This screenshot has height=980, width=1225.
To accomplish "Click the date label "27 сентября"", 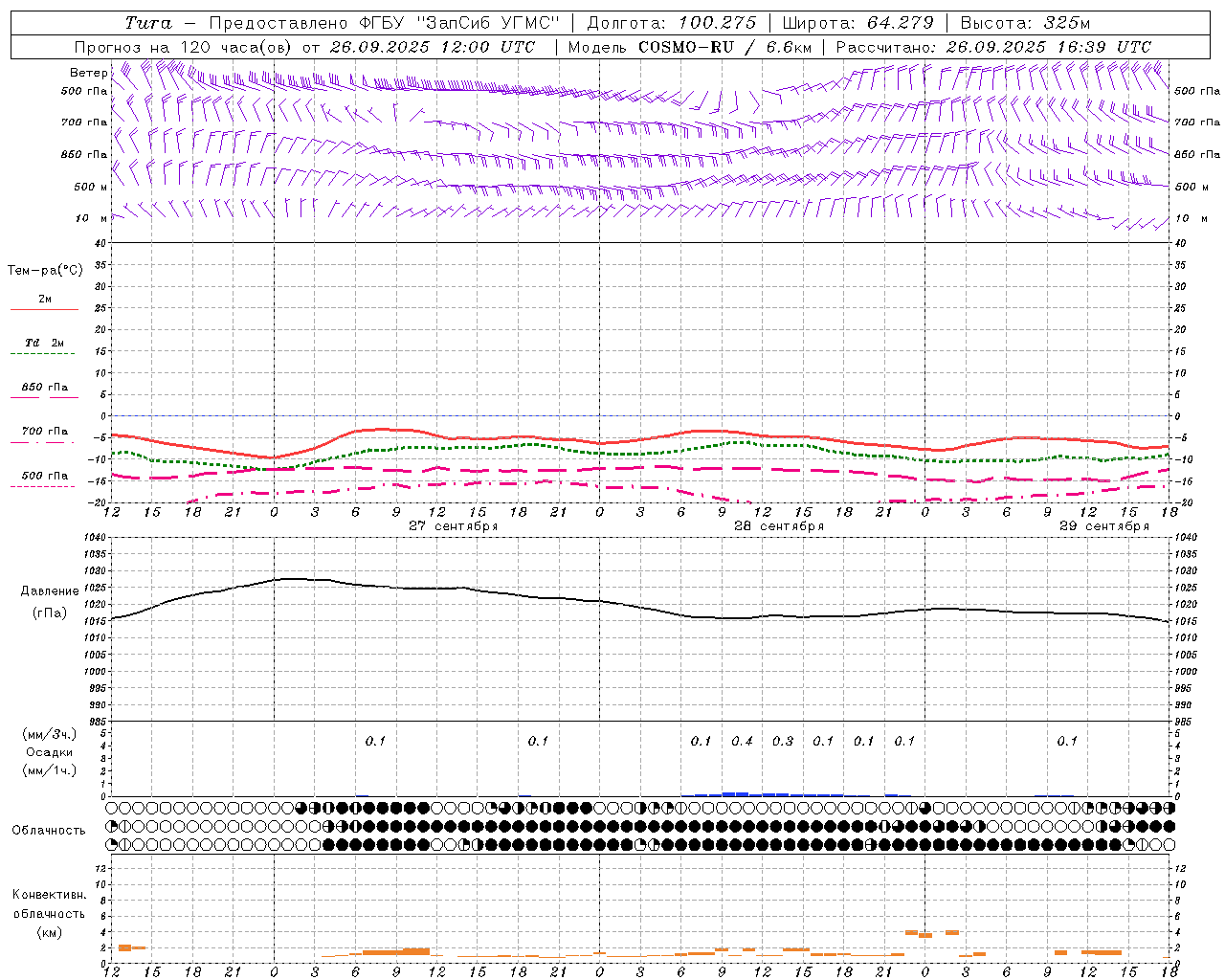I will [454, 526].
